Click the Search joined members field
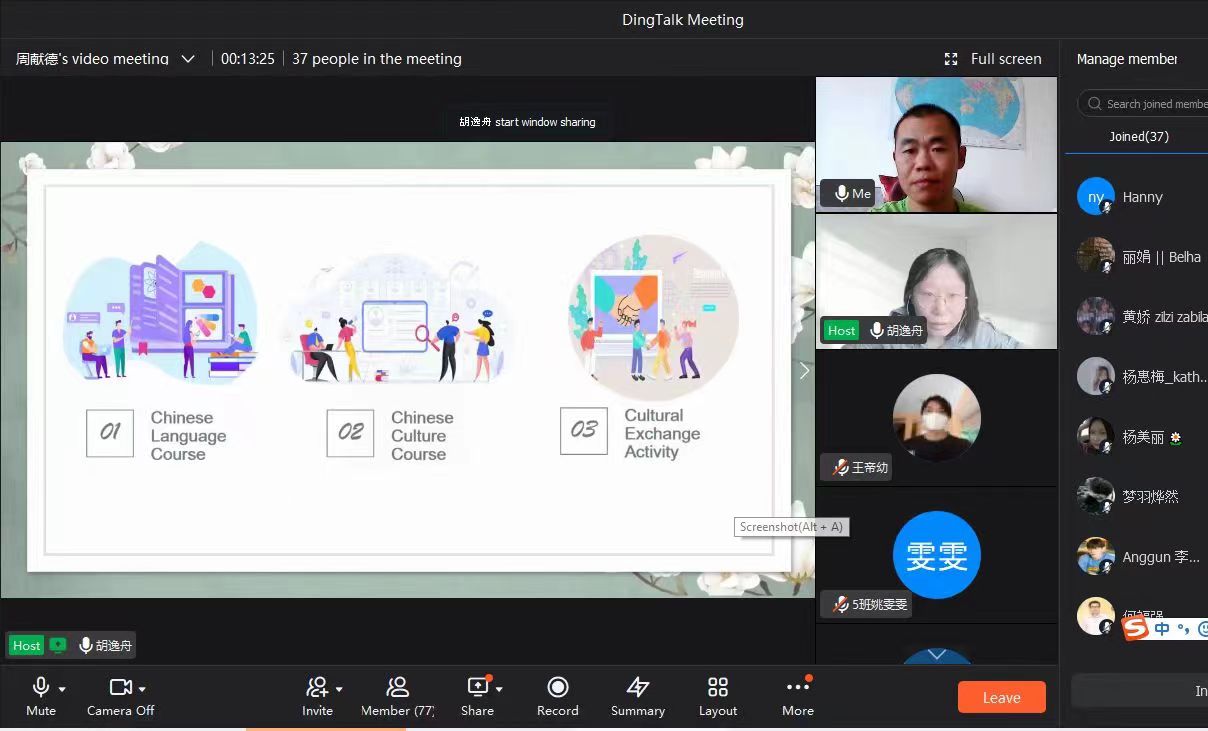This screenshot has width=1208, height=731. tap(1144, 104)
